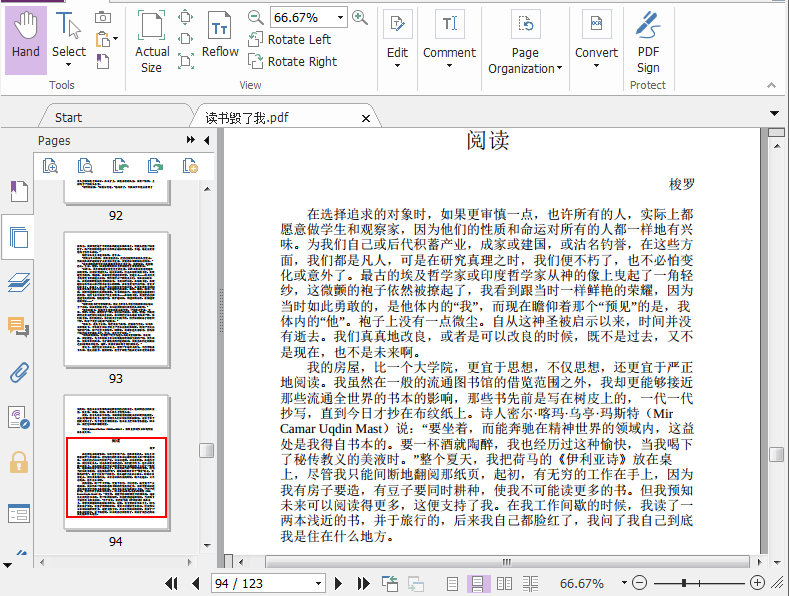Go to the first page

tap(172, 583)
